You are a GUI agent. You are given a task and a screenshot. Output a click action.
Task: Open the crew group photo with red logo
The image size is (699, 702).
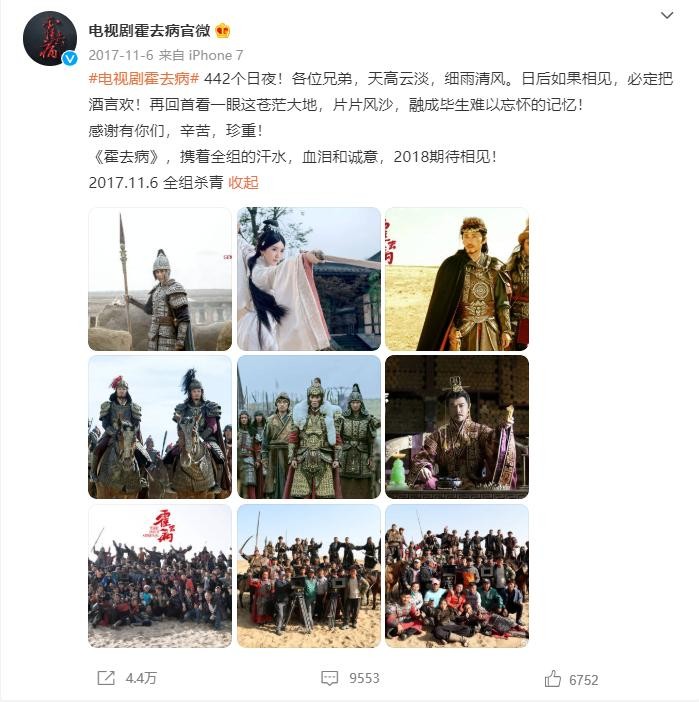[160, 576]
